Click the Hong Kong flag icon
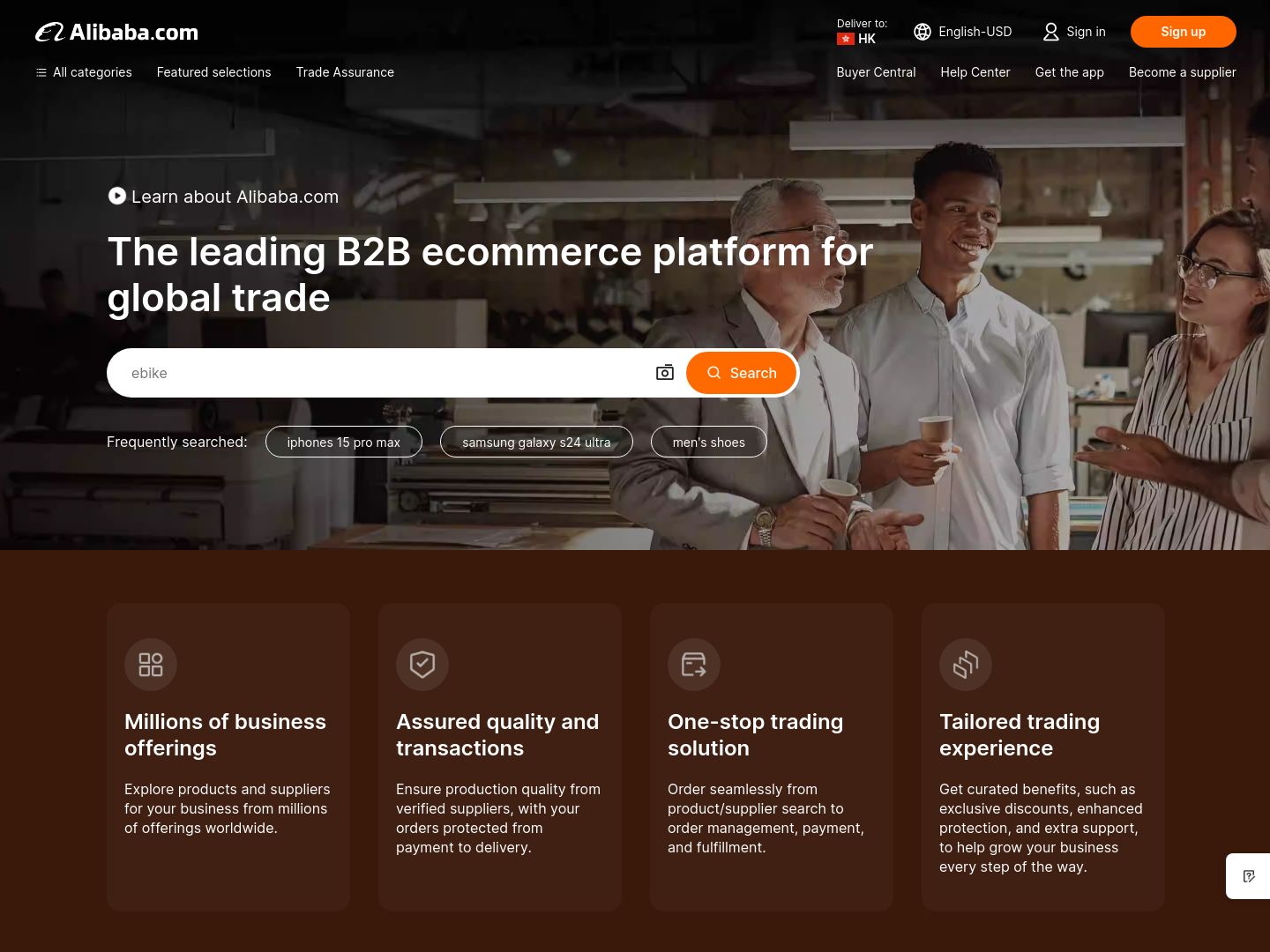The height and width of the screenshot is (952, 1270). [x=846, y=39]
